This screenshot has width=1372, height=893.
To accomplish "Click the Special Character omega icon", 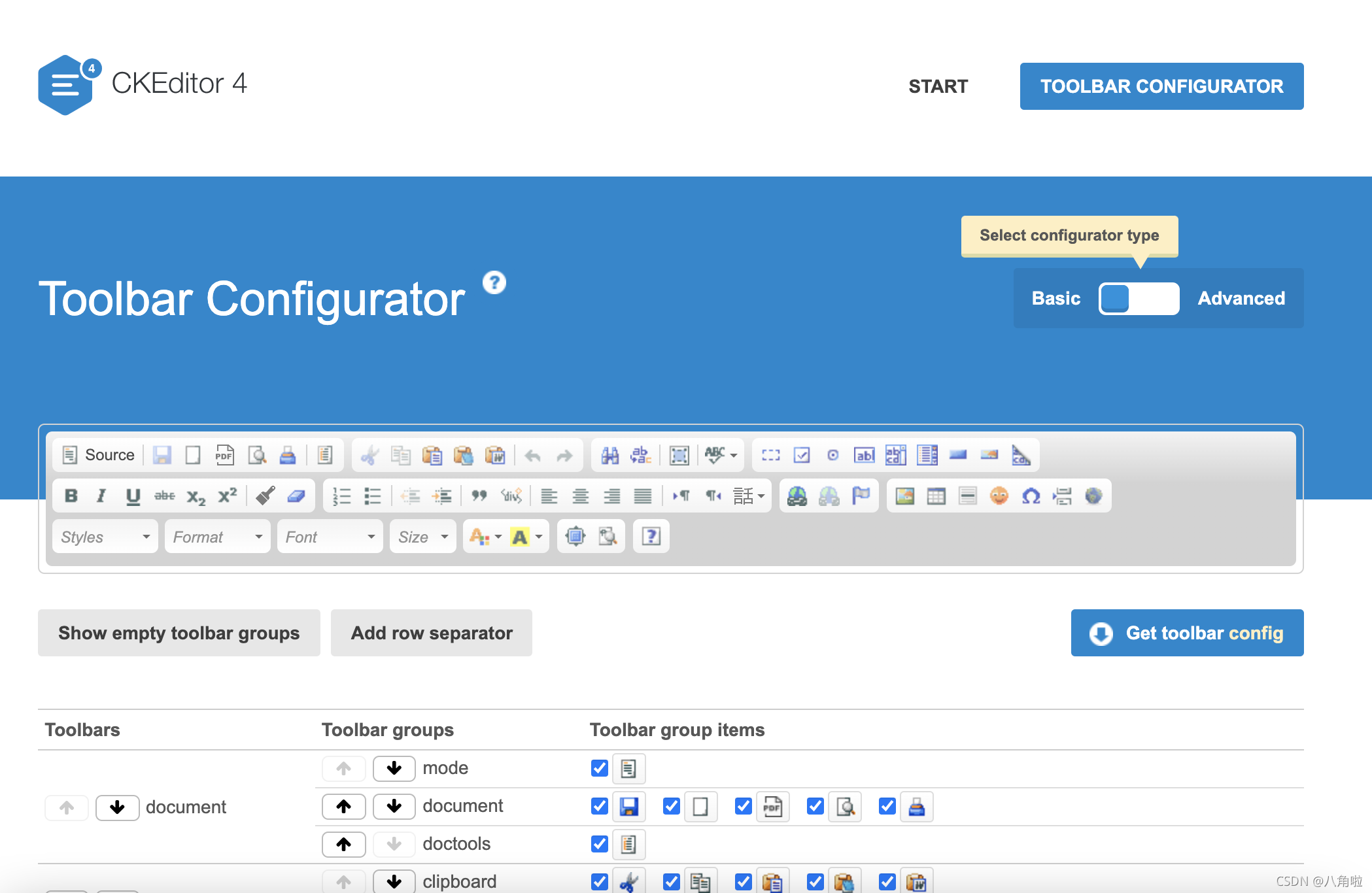I will [1031, 496].
